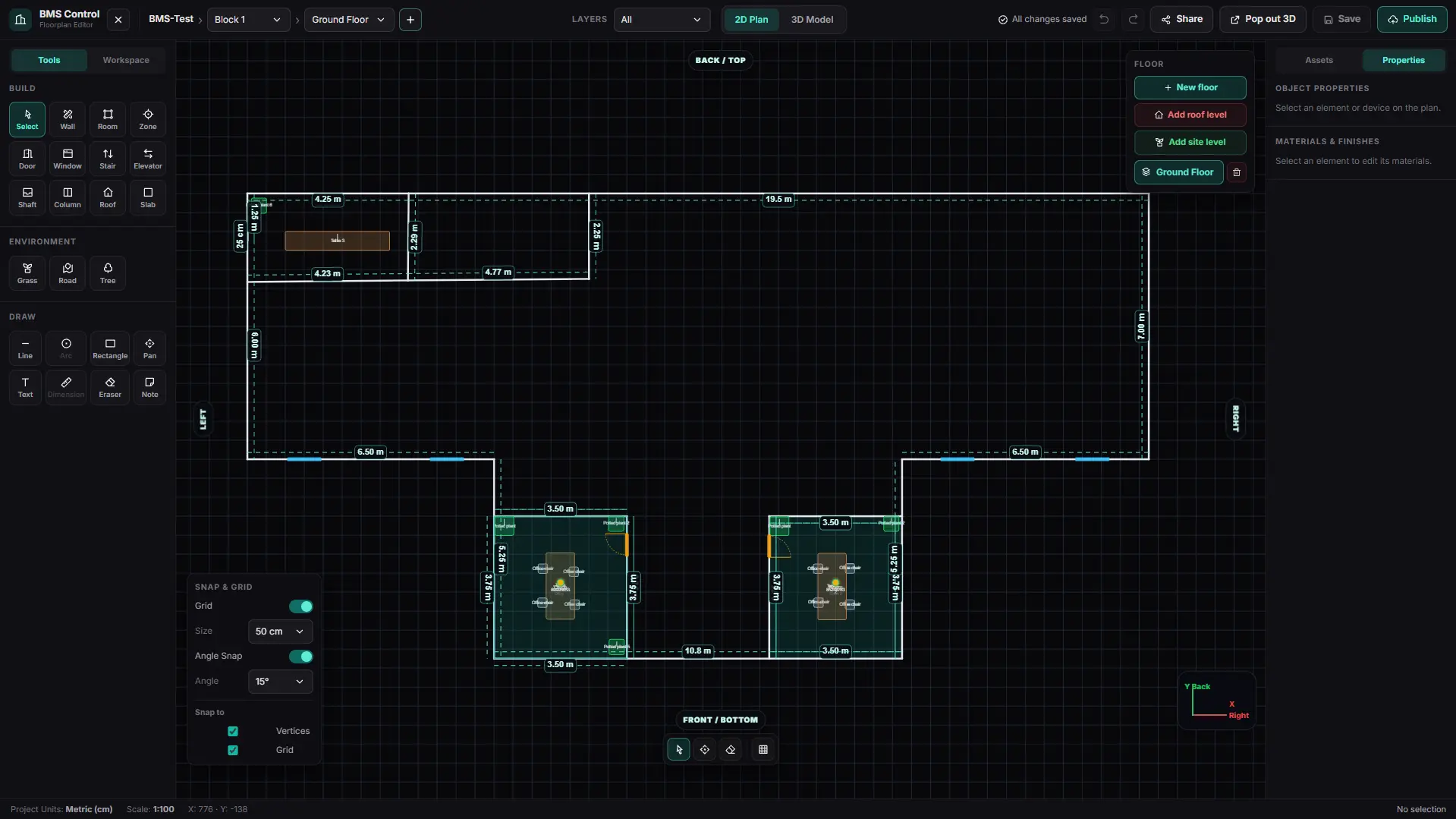Click the eraser icon in bottom canvas toolbar

[x=731, y=750]
